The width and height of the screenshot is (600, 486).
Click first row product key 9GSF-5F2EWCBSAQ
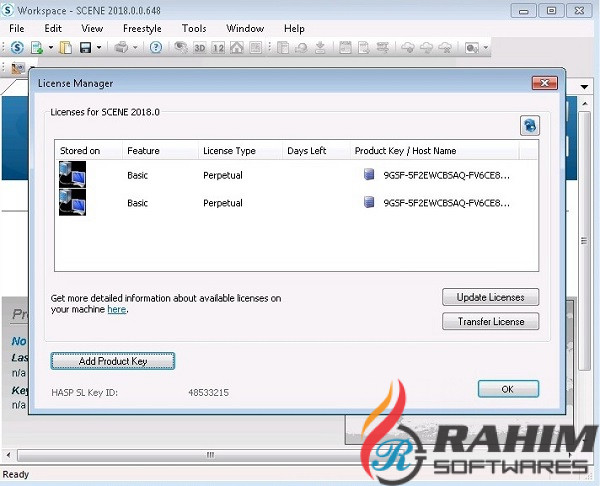pyautogui.click(x=447, y=175)
